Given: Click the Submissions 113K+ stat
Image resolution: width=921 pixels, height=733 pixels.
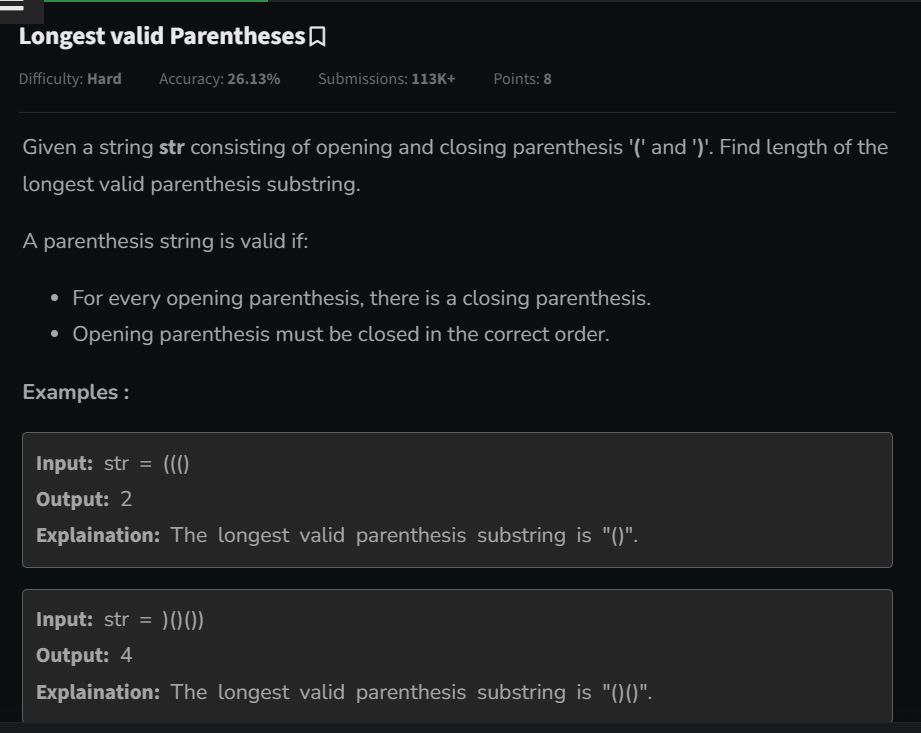Looking at the screenshot, I should coord(386,79).
